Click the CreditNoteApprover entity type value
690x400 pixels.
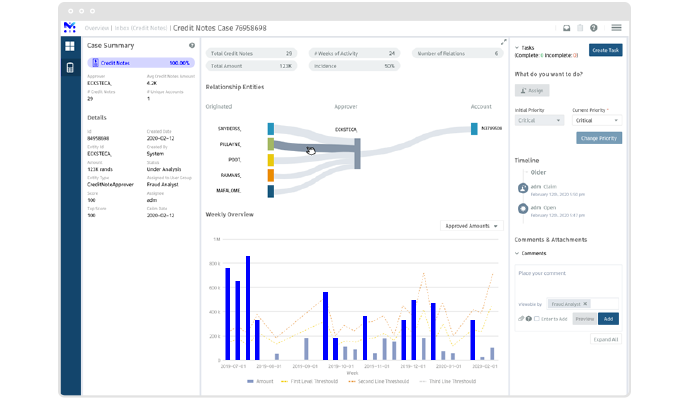[x=110, y=184]
